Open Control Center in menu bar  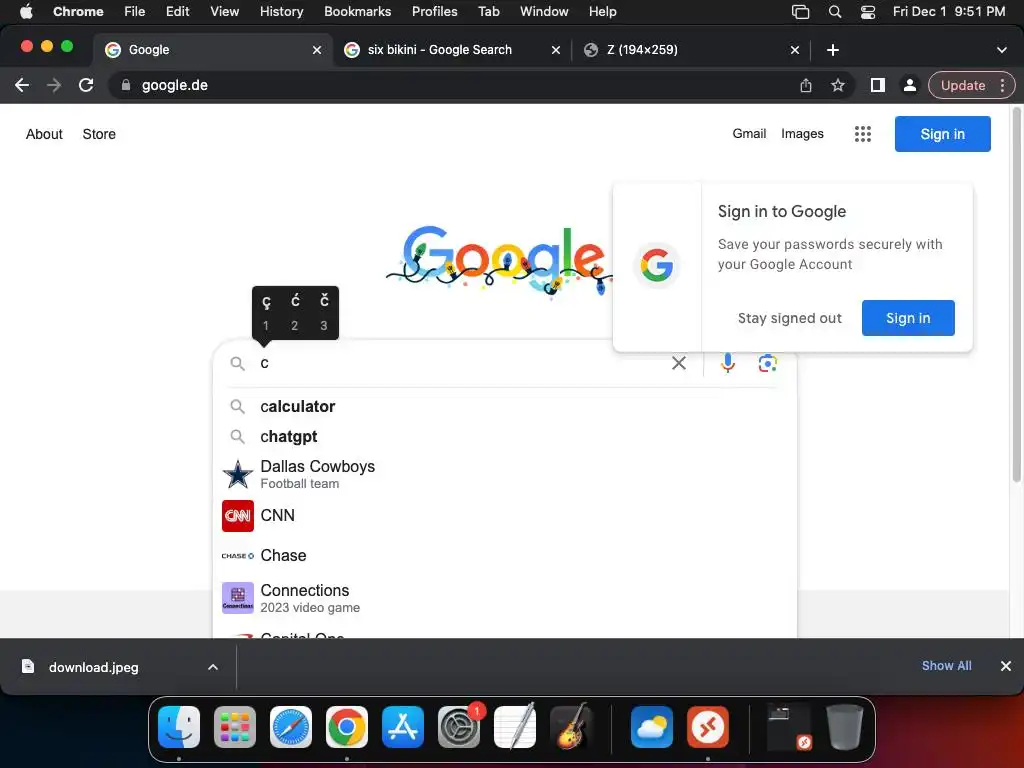tap(868, 12)
